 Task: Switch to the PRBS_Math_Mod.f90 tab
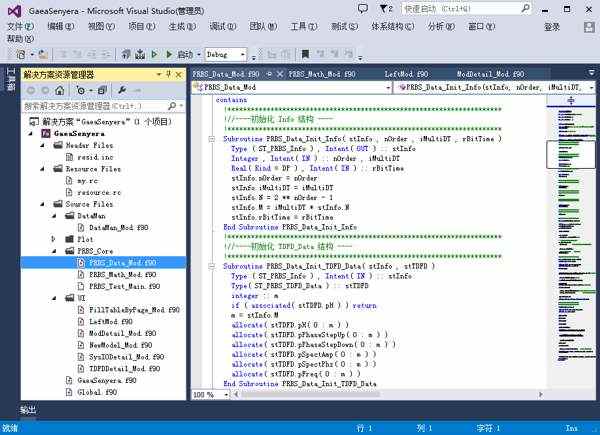tap(322, 74)
